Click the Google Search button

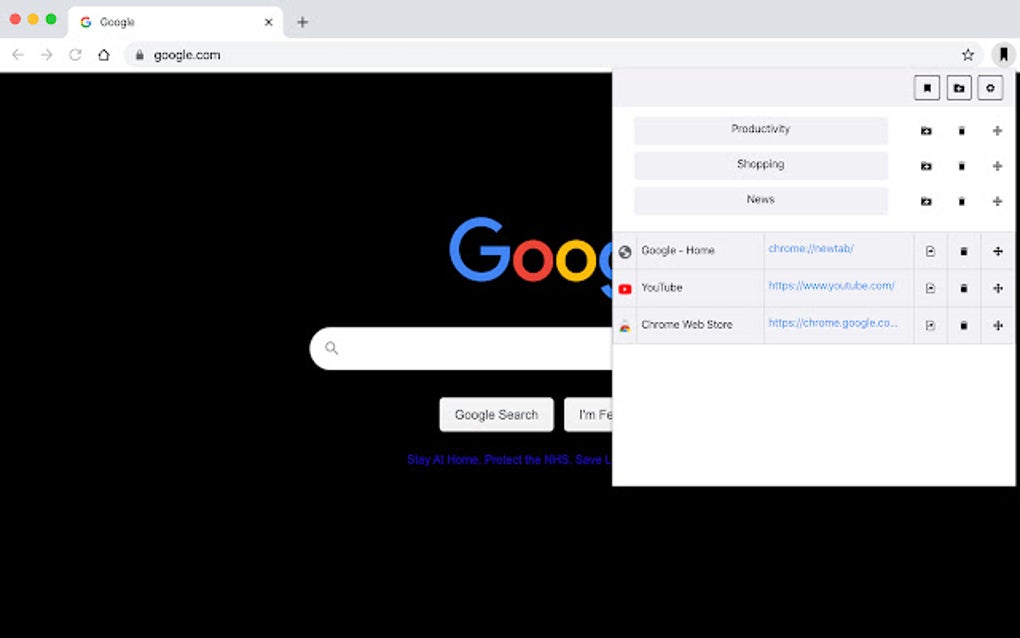point(496,414)
